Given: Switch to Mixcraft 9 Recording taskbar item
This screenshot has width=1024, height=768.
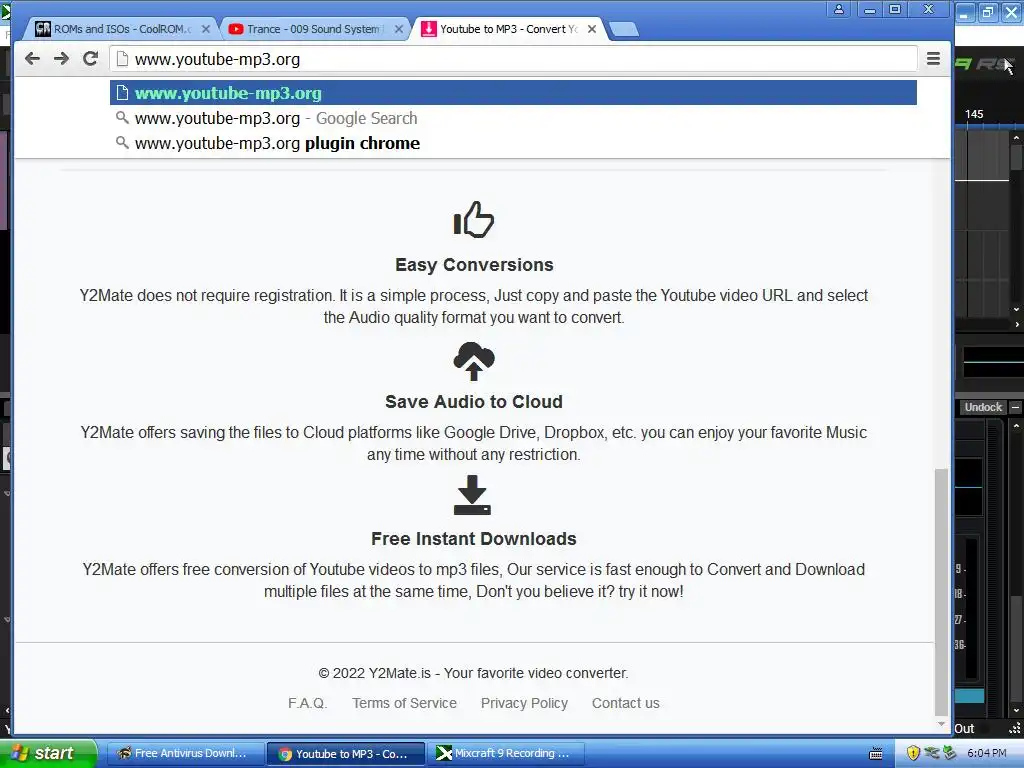Looking at the screenshot, I should 506,754.
